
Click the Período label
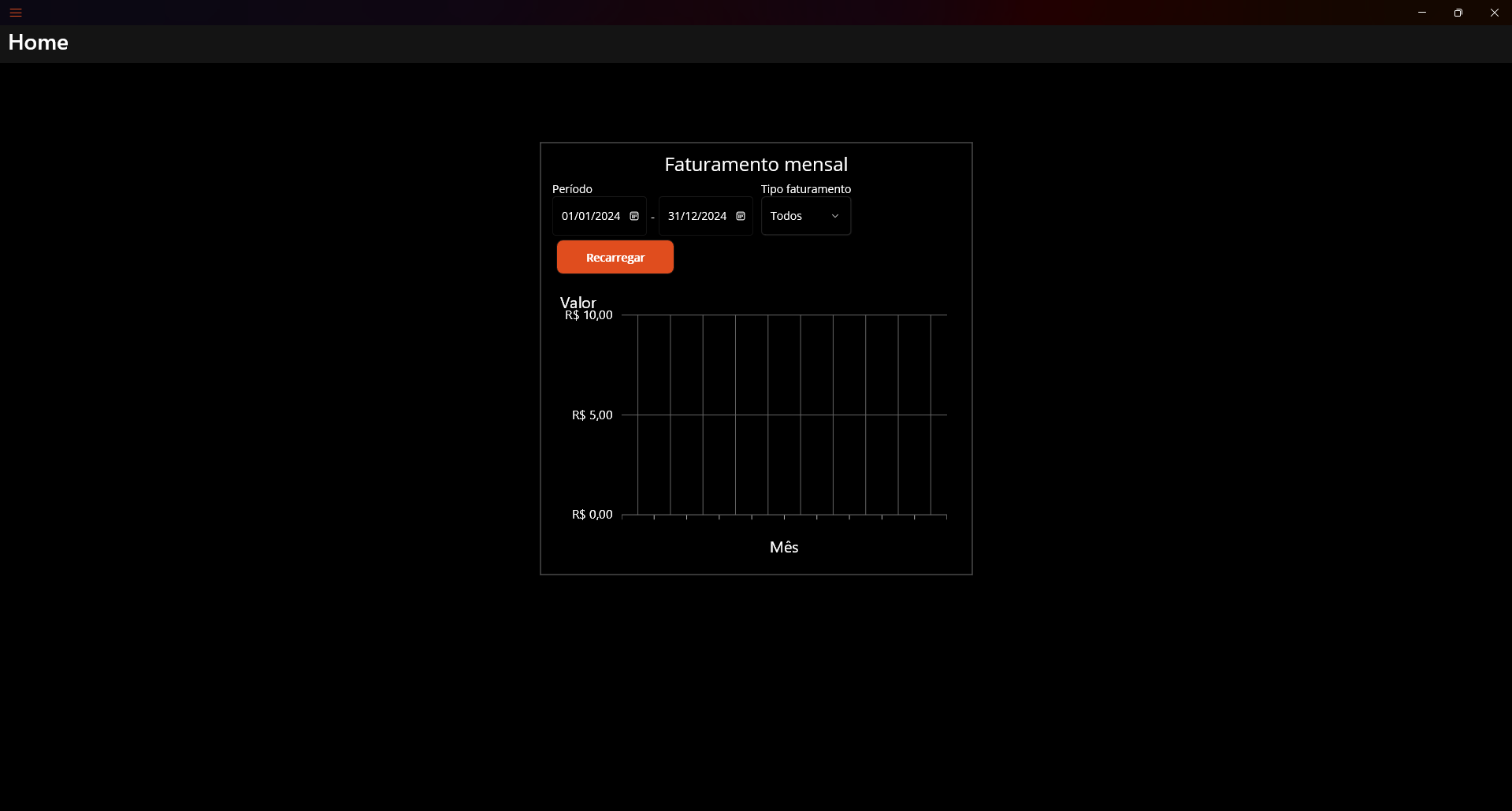tap(572, 189)
